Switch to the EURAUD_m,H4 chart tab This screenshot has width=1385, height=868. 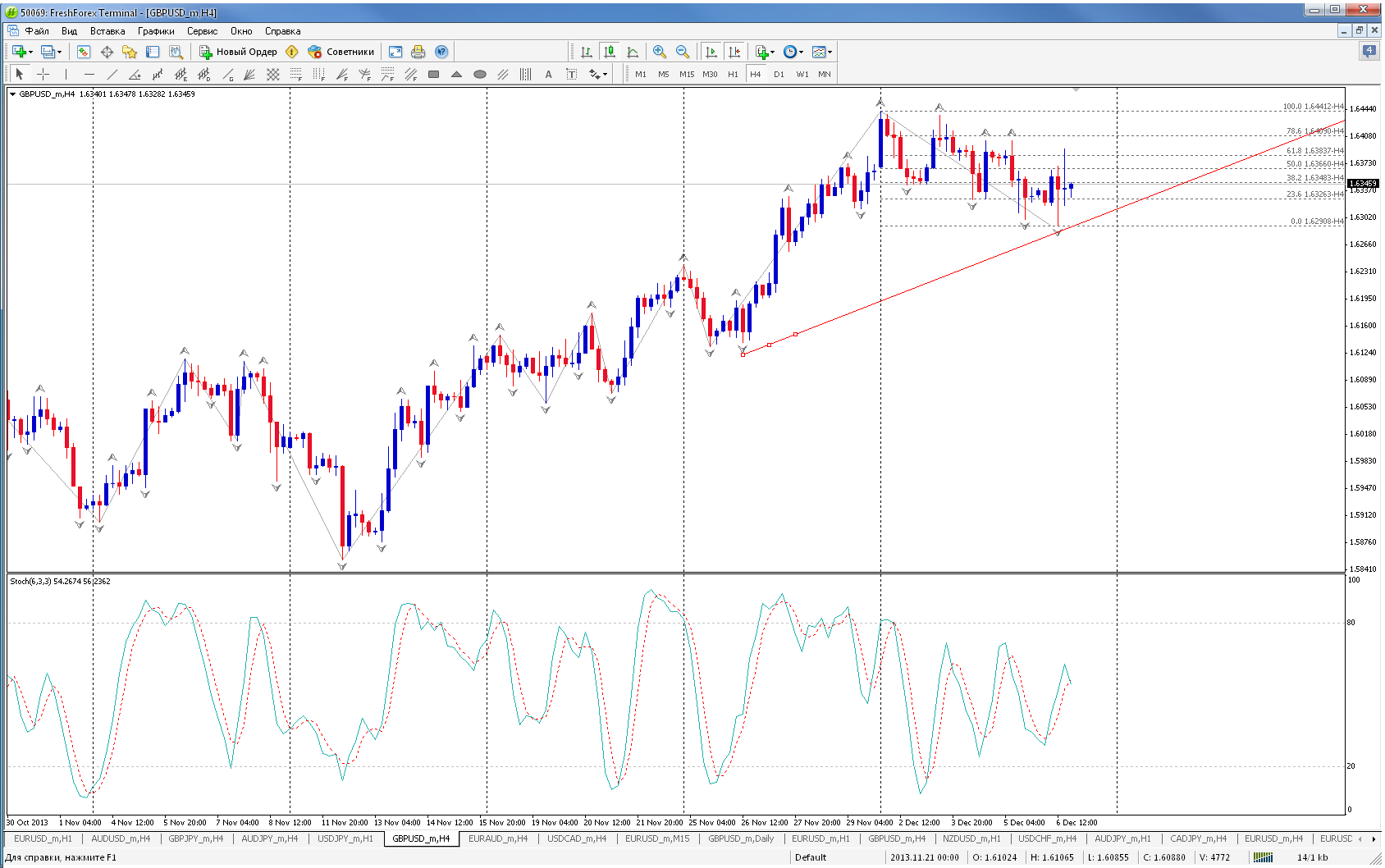click(x=498, y=838)
